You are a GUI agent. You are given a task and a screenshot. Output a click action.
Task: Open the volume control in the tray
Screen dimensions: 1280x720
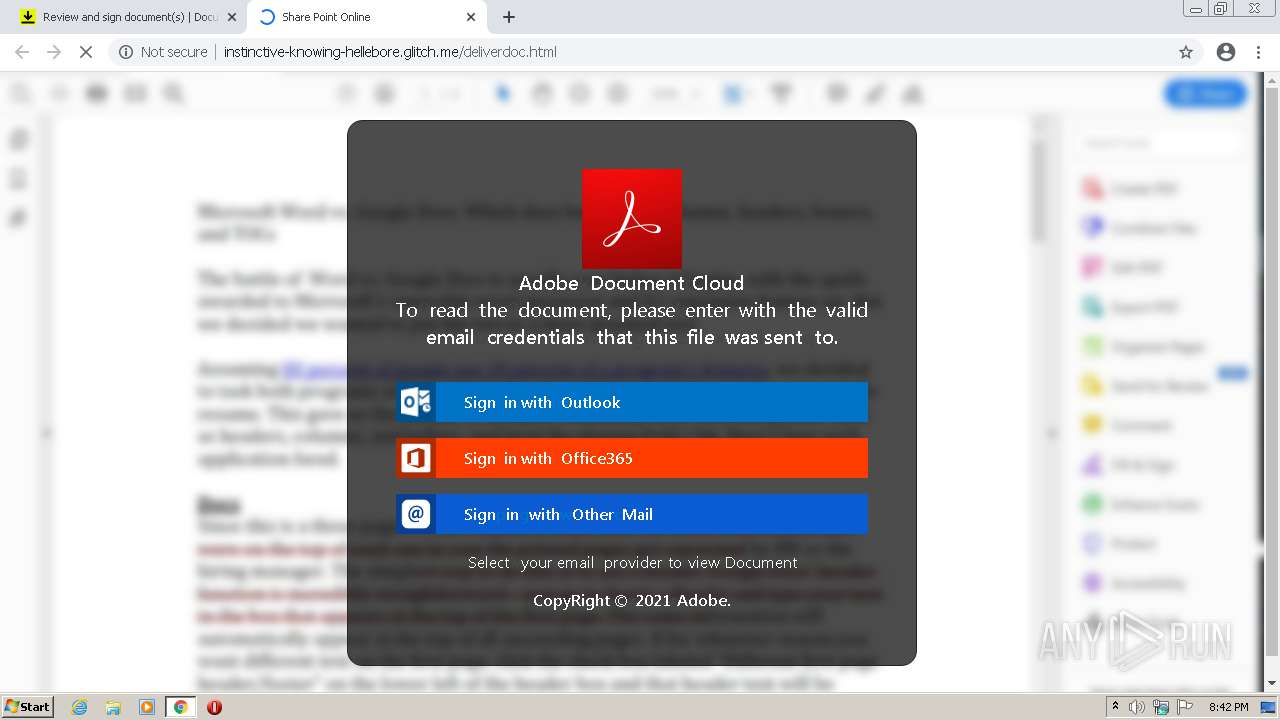[1138, 707]
